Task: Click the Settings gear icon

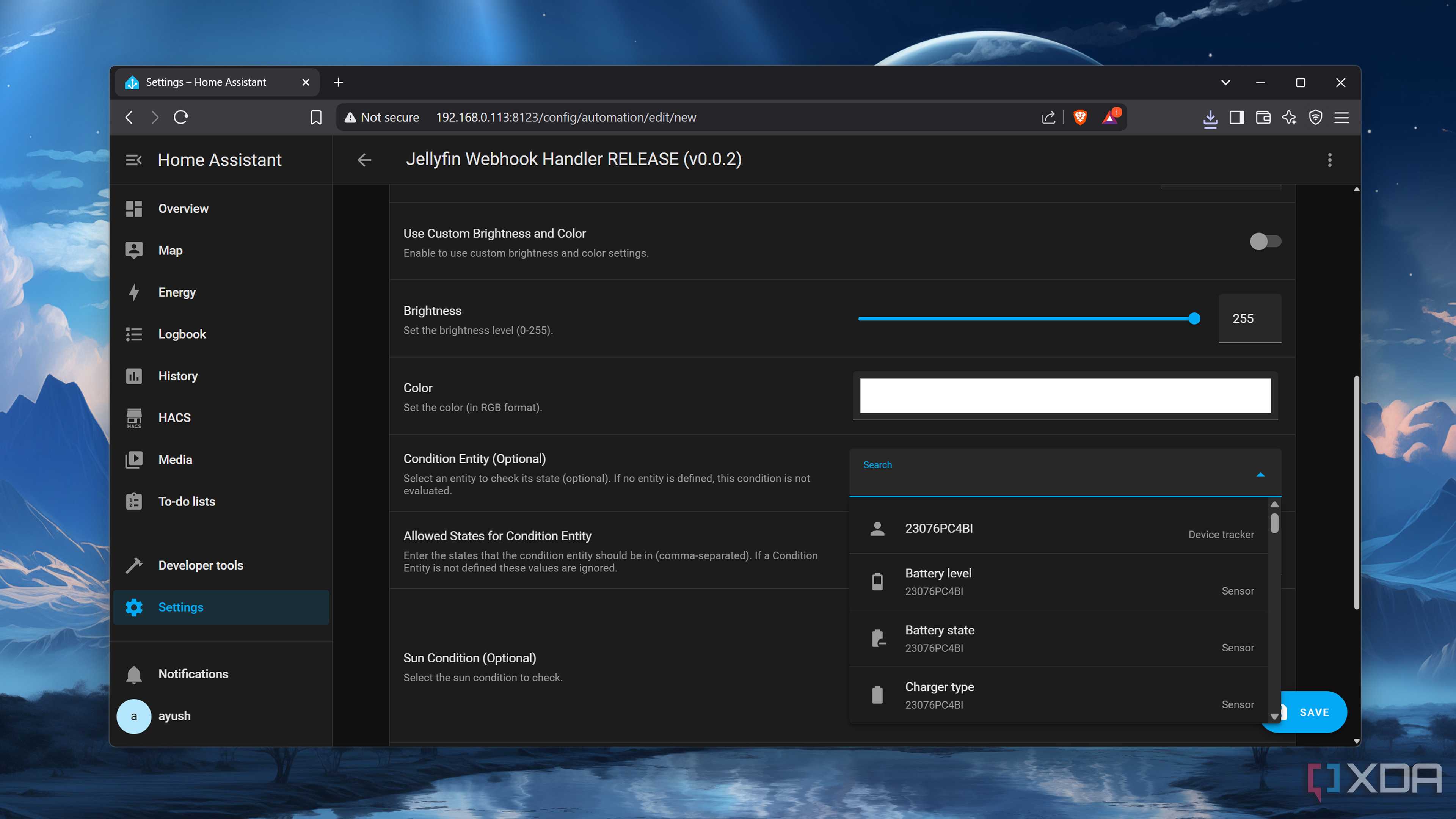Action: [x=134, y=607]
